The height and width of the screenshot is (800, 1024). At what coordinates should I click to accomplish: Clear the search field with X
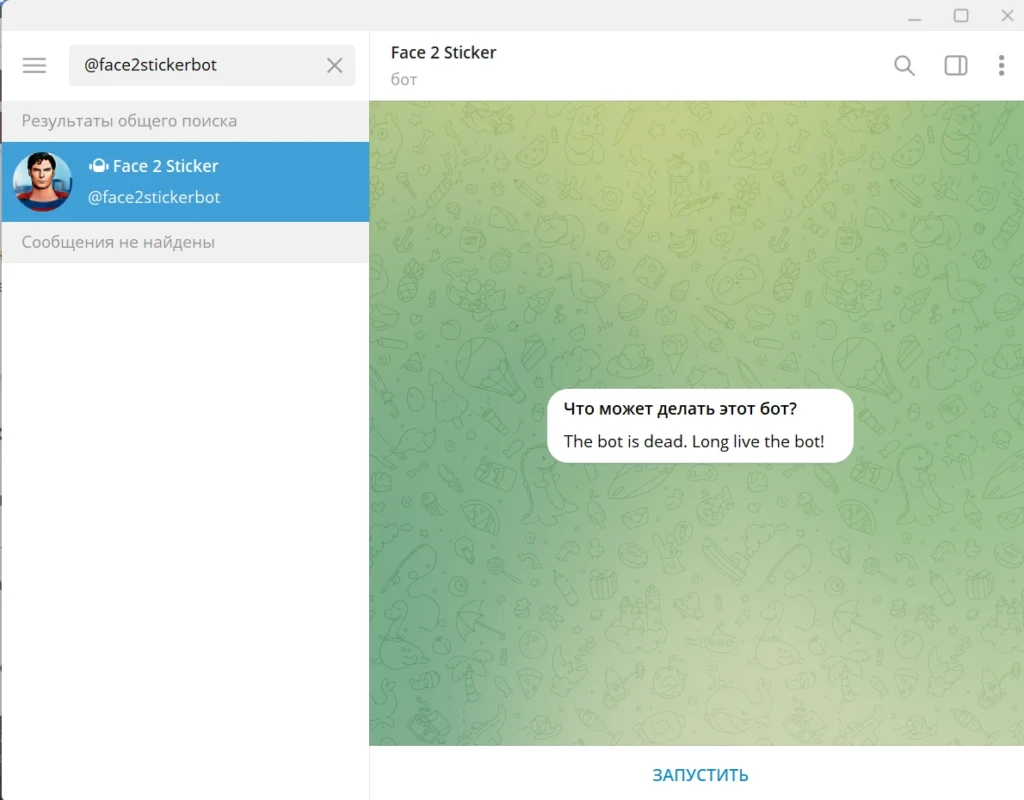point(334,65)
